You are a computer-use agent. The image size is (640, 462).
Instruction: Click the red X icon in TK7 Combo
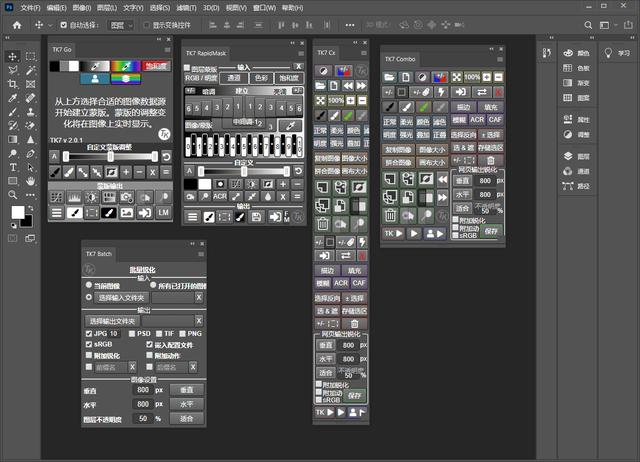pyautogui.click(x=499, y=92)
